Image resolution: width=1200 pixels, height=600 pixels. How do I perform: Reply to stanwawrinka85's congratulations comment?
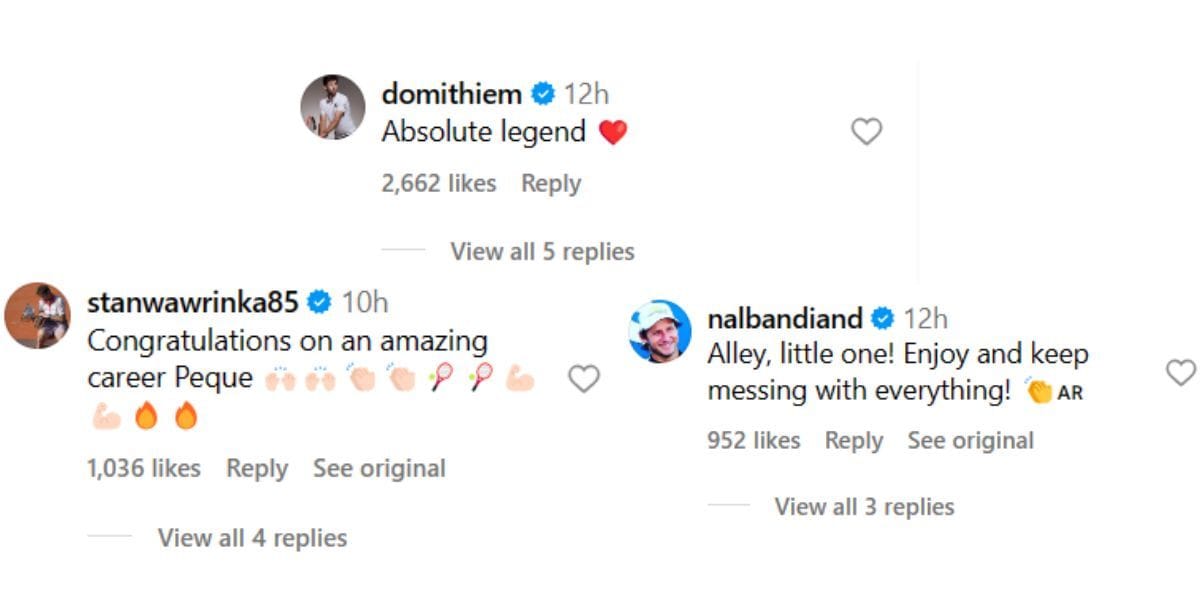257,468
